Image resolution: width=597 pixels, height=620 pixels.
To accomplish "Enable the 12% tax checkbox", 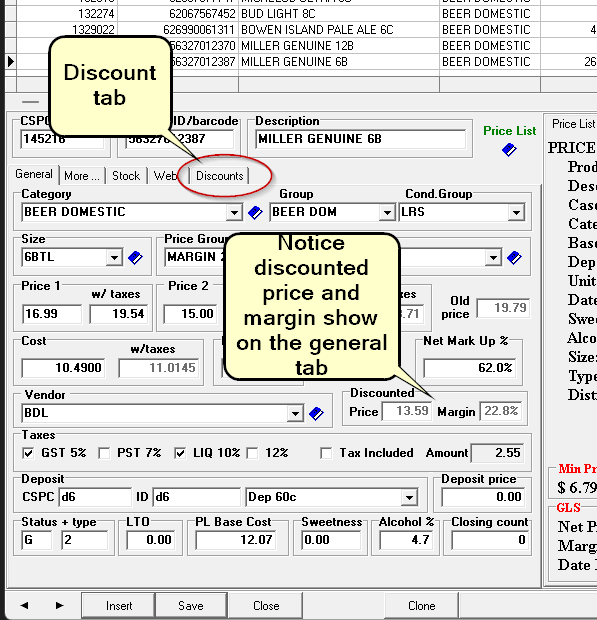I will pos(252,453).
